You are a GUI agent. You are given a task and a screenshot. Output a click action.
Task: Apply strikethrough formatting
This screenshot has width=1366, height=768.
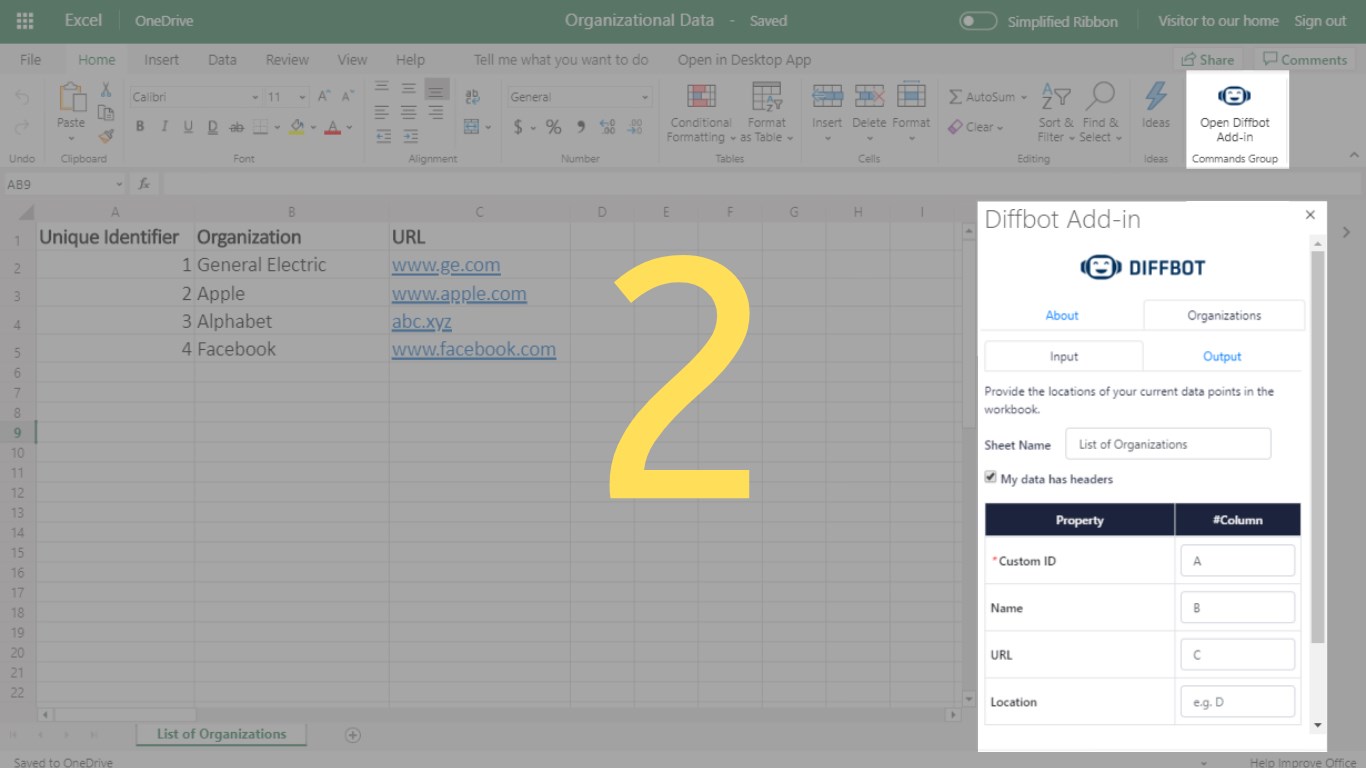[x=236, y=127]
